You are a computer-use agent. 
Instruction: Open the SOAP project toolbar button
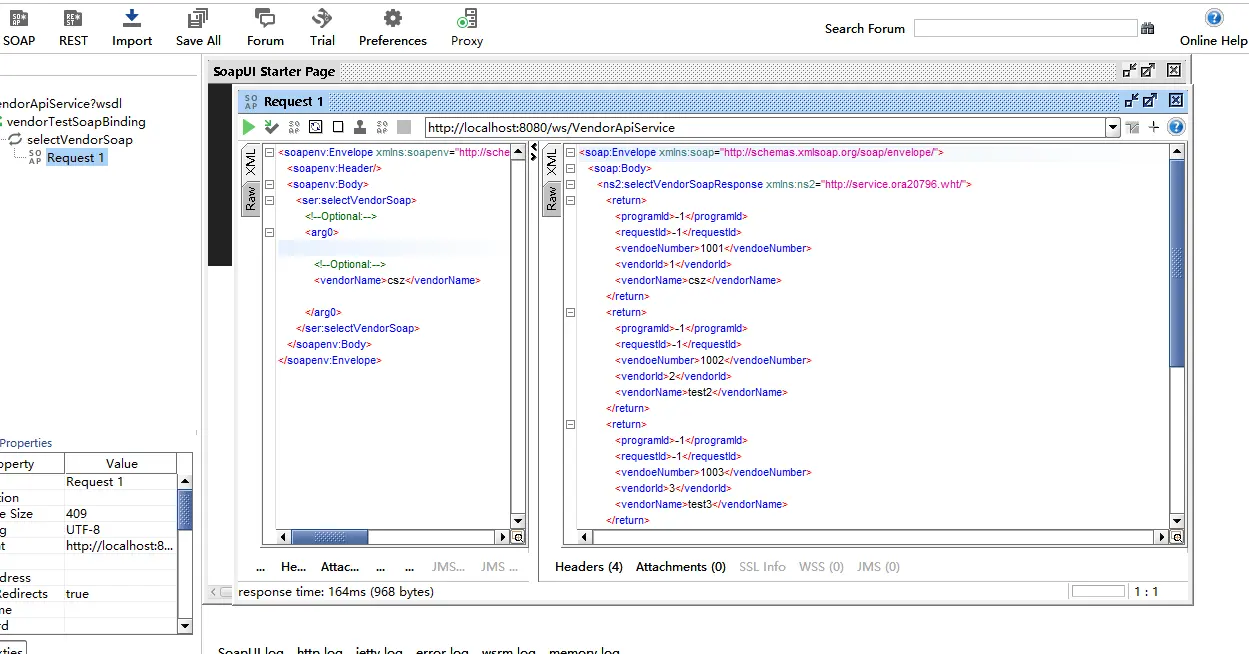(19, 28)
